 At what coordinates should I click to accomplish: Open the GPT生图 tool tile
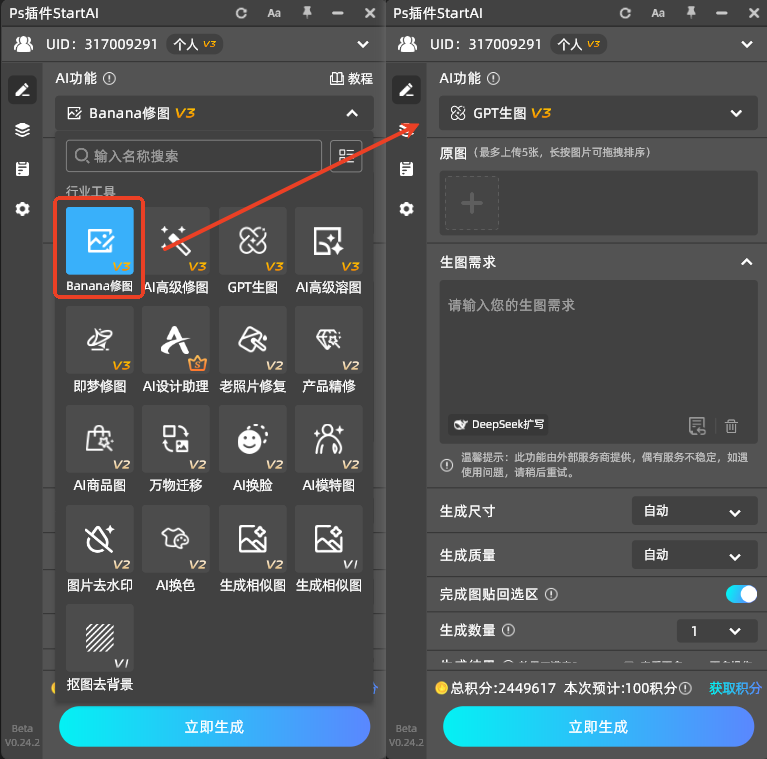[252, 241]
